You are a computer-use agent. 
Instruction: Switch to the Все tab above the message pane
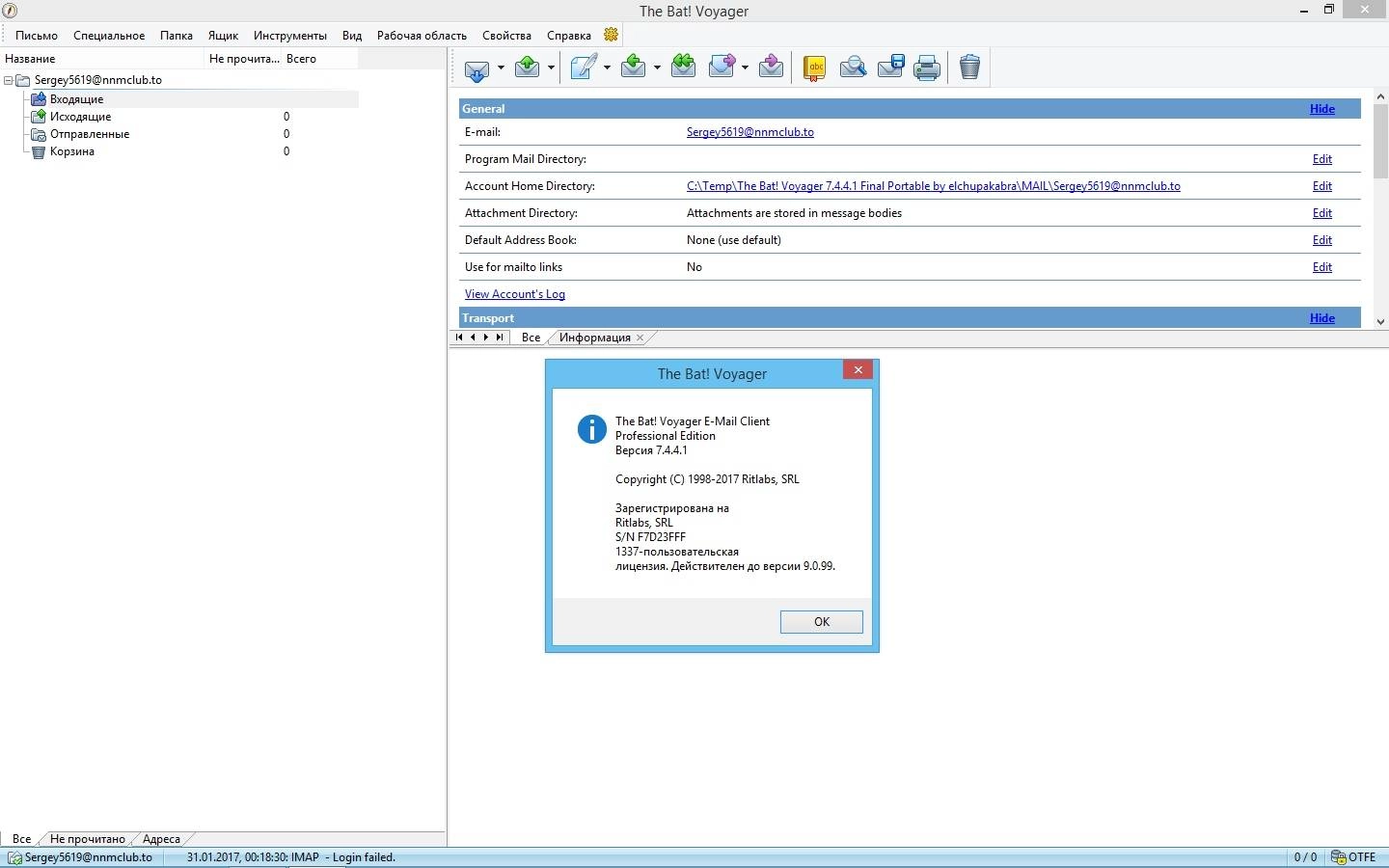point(531,338)
